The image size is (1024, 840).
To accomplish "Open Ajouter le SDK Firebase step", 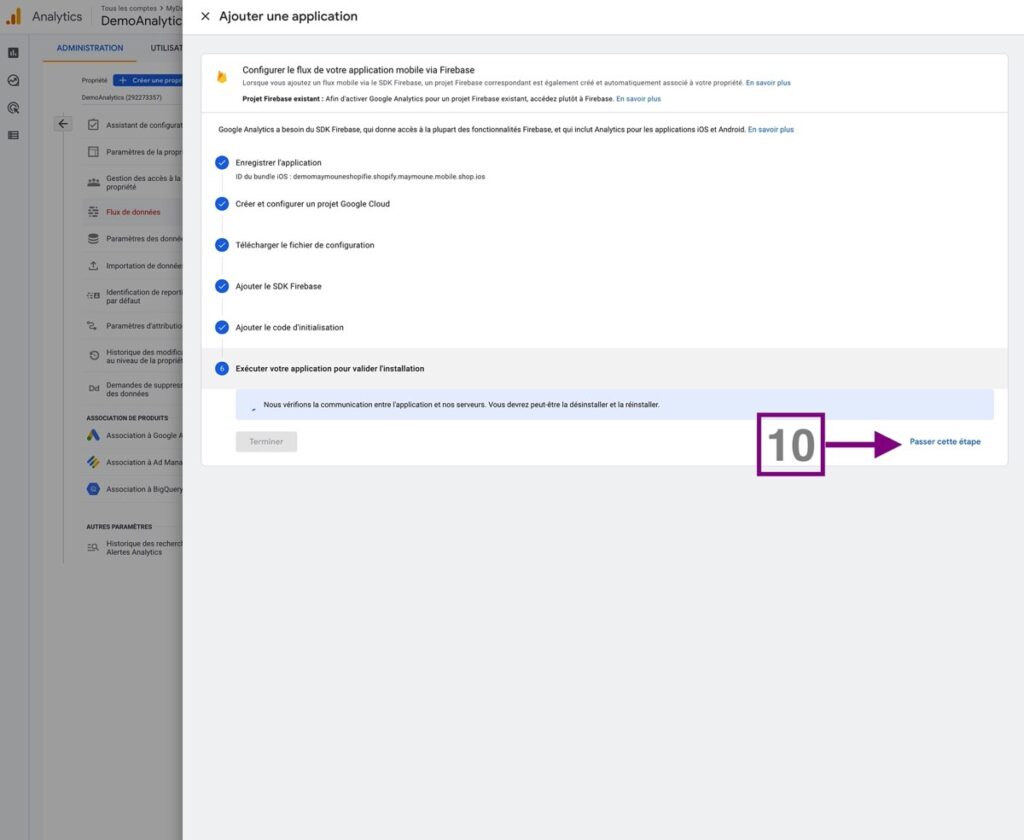I will (278, 286).
